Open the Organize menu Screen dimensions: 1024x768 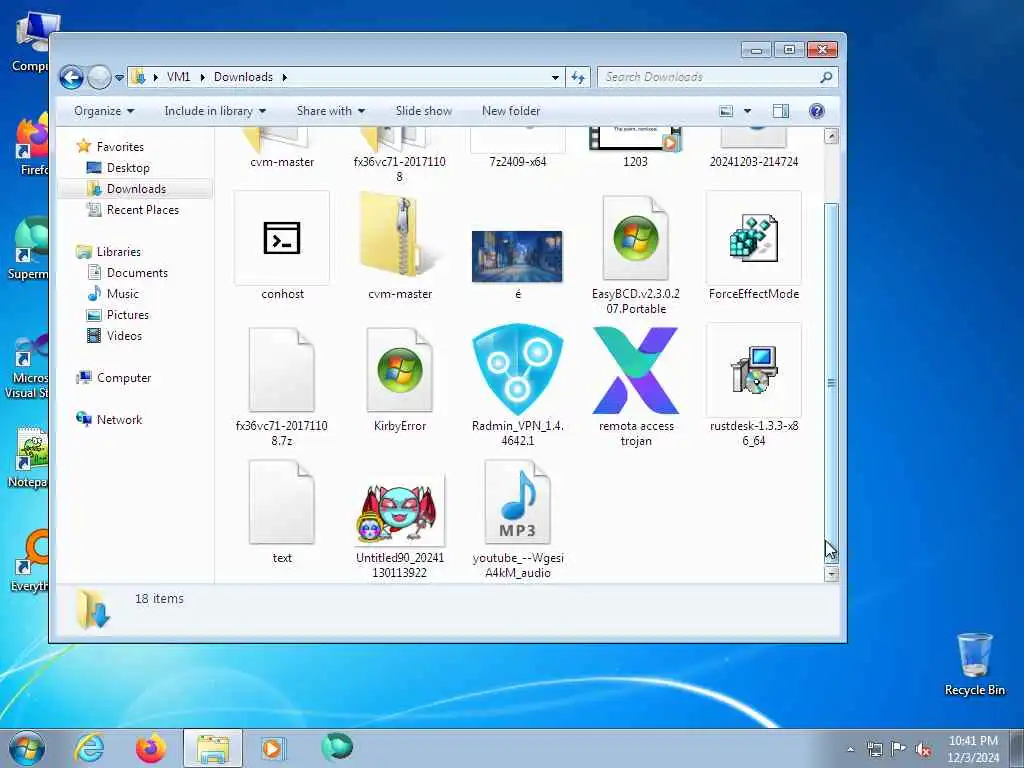coord(104,111)
